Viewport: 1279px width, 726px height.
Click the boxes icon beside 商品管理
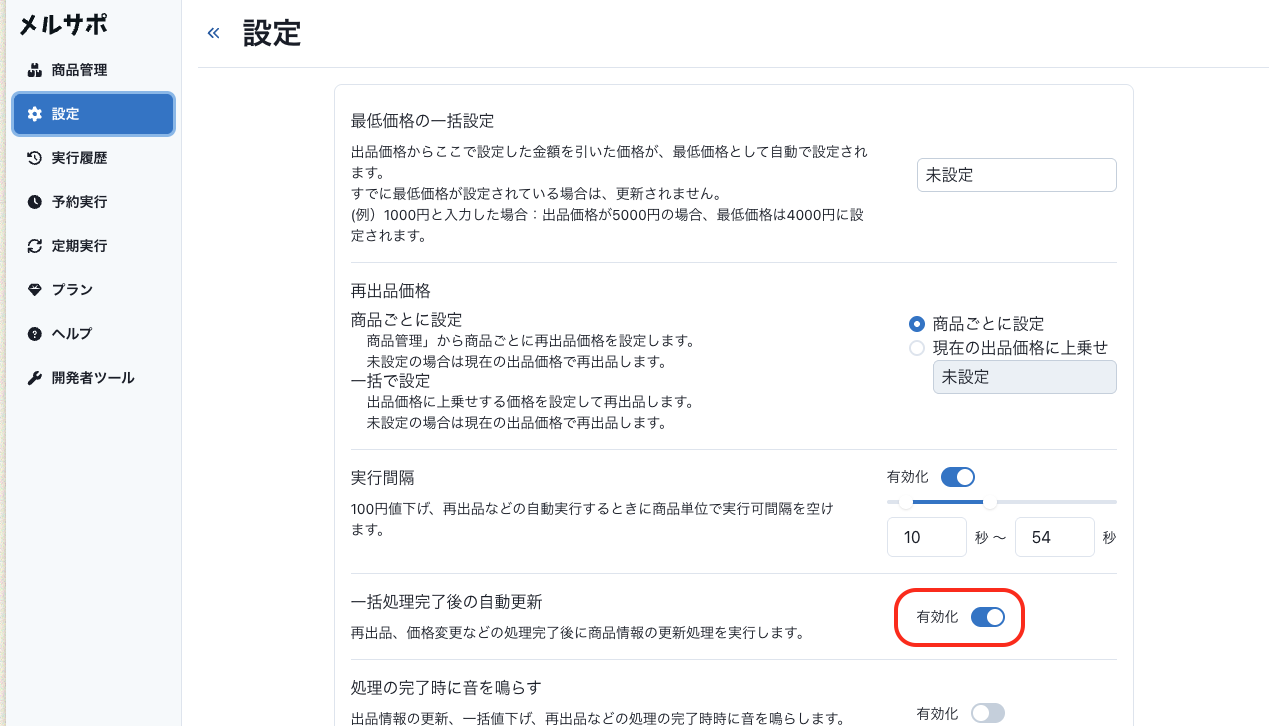coord(35,70)
